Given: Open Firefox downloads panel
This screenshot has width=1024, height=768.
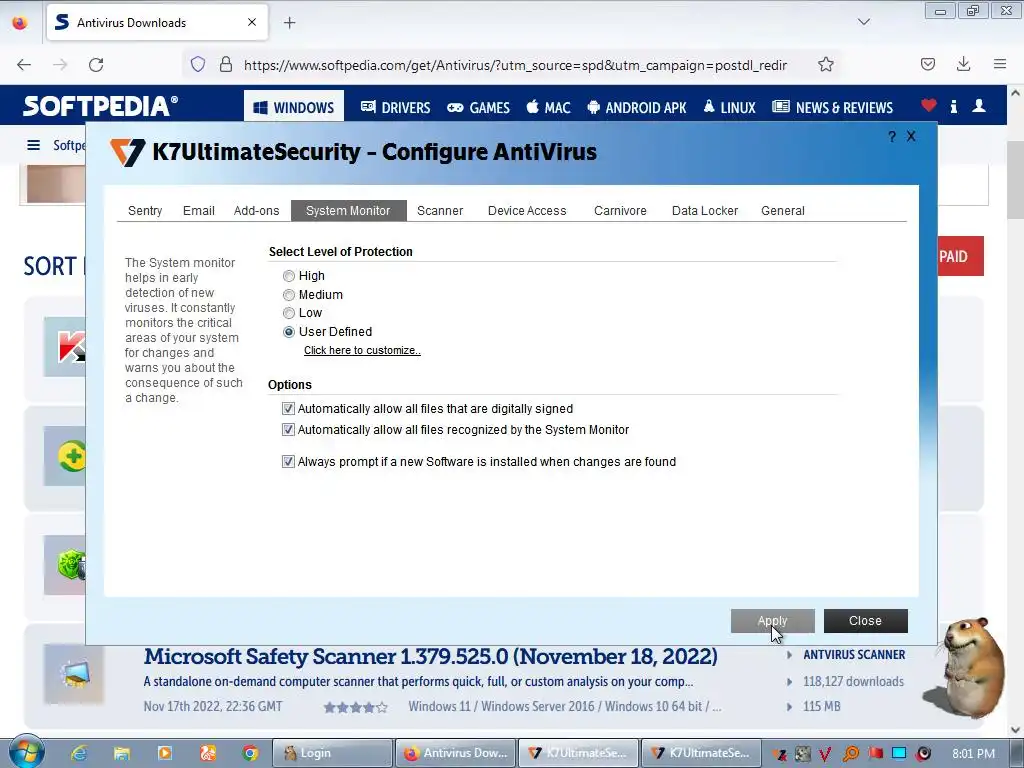Looking at the screenshot, I should click(963, 64).
